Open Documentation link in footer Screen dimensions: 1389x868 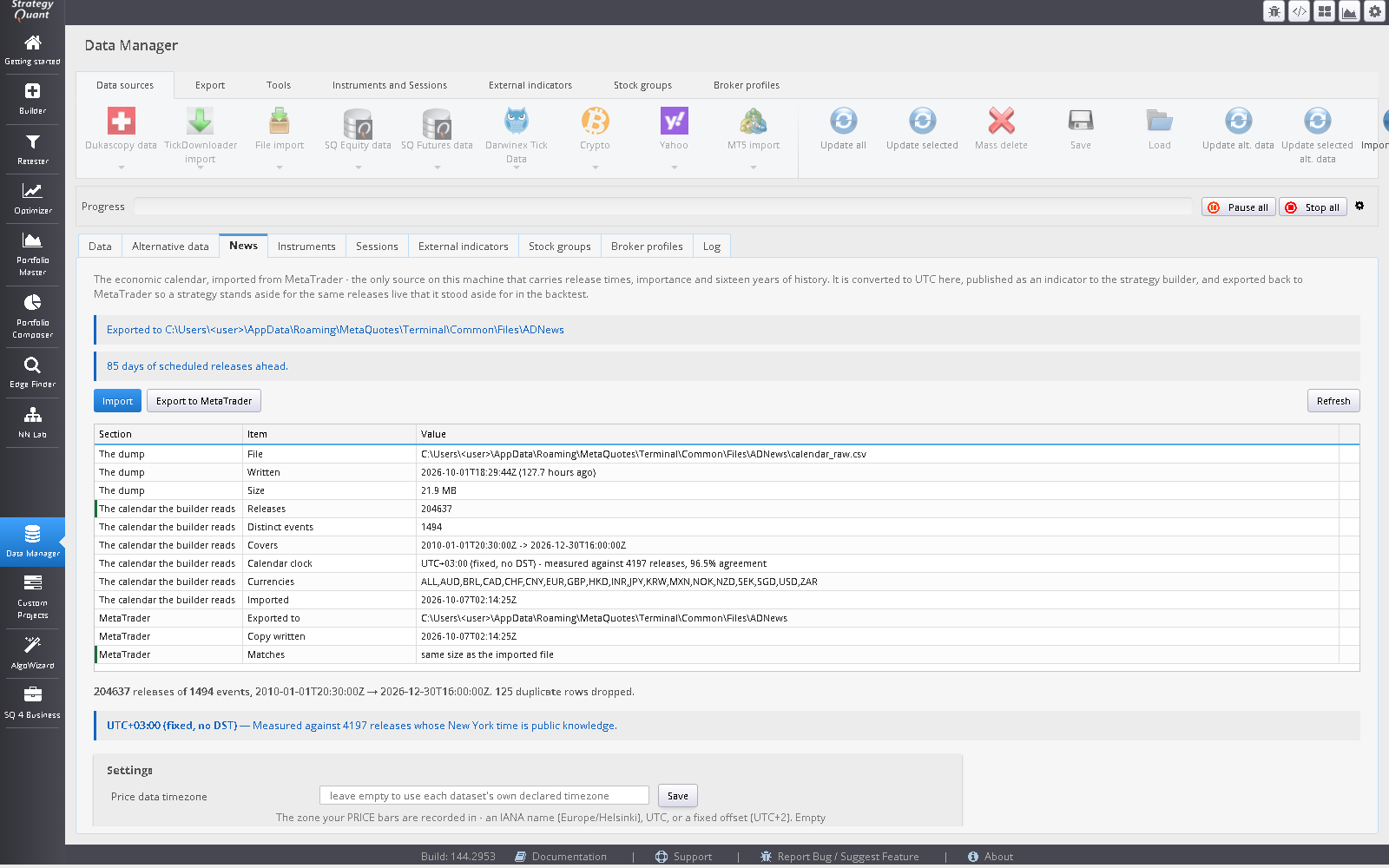pos(561,857)
